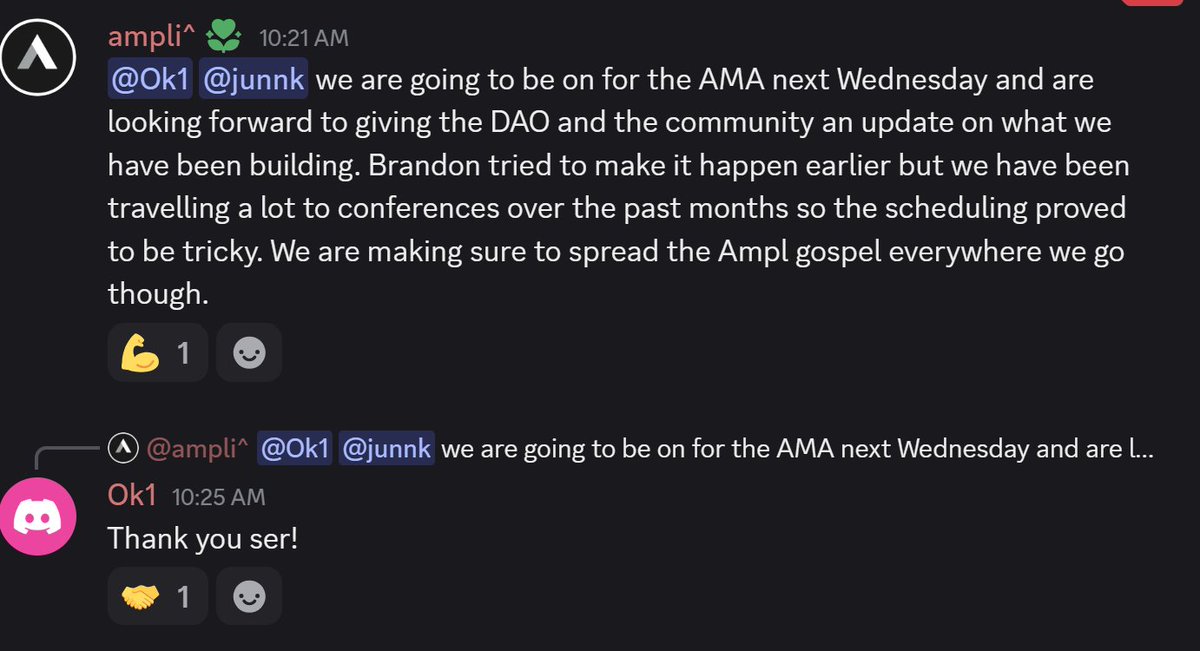Screen dimensions: 1200x651
Task: Click @ampli^ name in the reply preview
Action: point(197,450)
